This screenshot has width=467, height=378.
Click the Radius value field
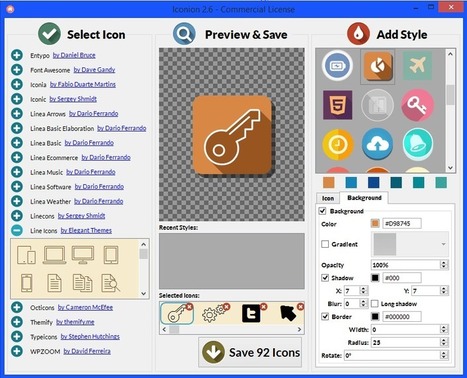[x=405, y=342]
